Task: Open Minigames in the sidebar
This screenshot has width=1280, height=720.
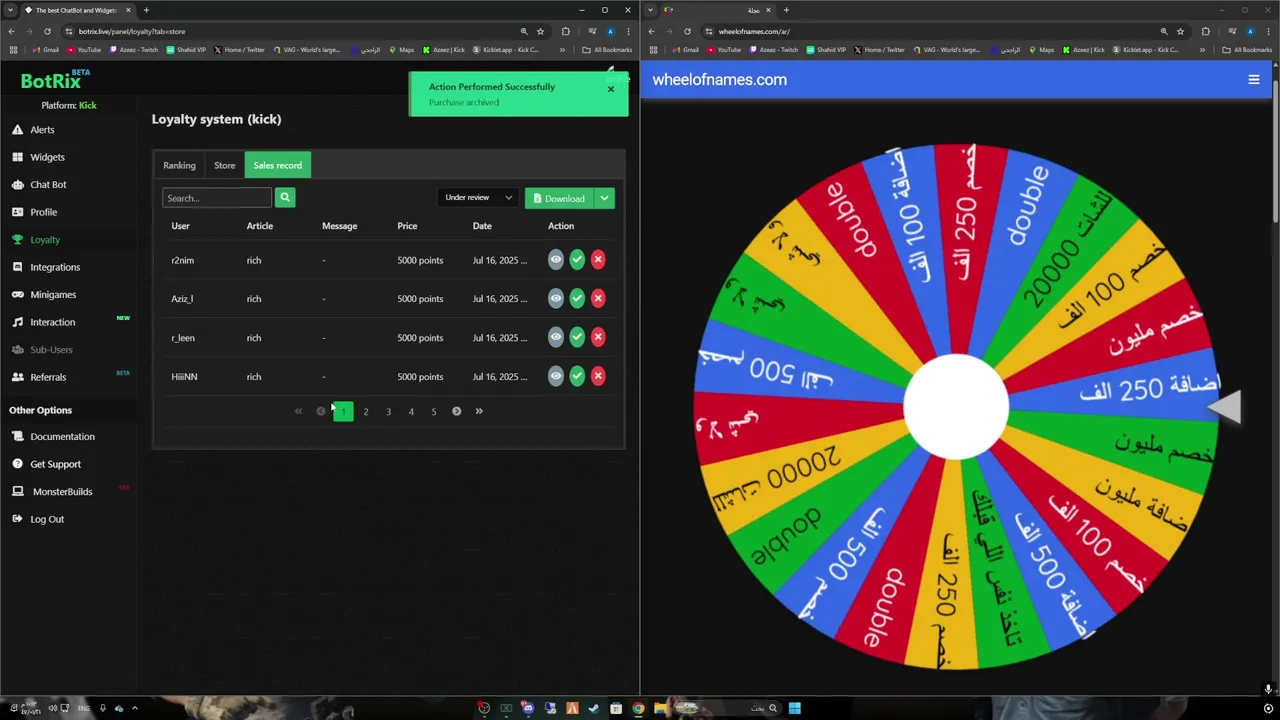Action: coord(53,295)
